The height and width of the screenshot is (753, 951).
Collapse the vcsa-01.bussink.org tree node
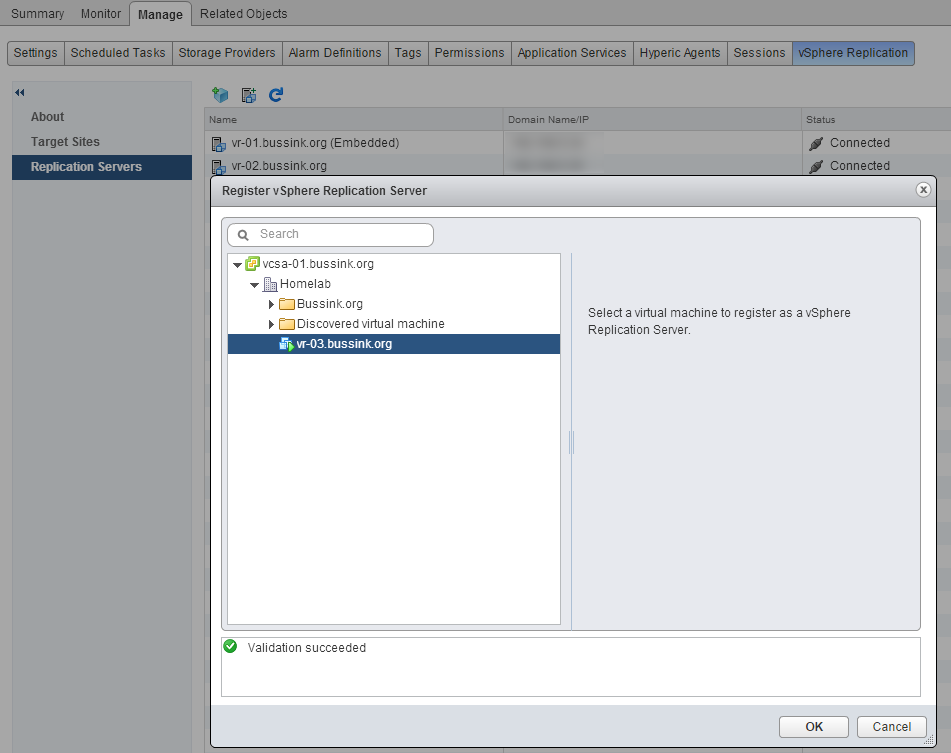coord(238,265)
